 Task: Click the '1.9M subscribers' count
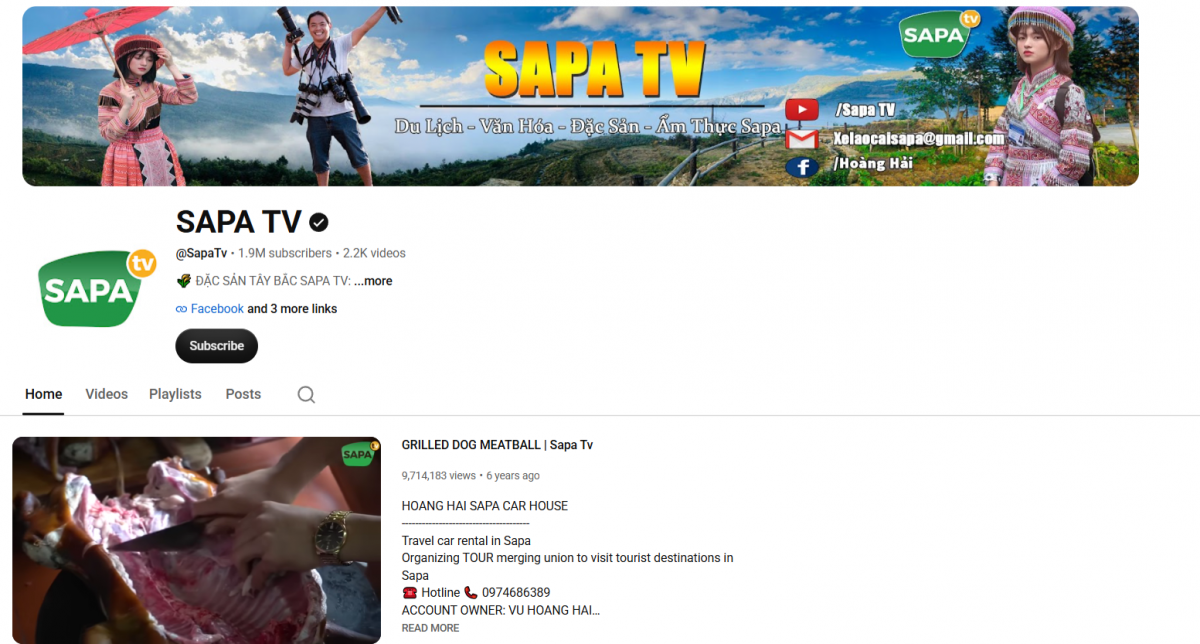(285, 253)
